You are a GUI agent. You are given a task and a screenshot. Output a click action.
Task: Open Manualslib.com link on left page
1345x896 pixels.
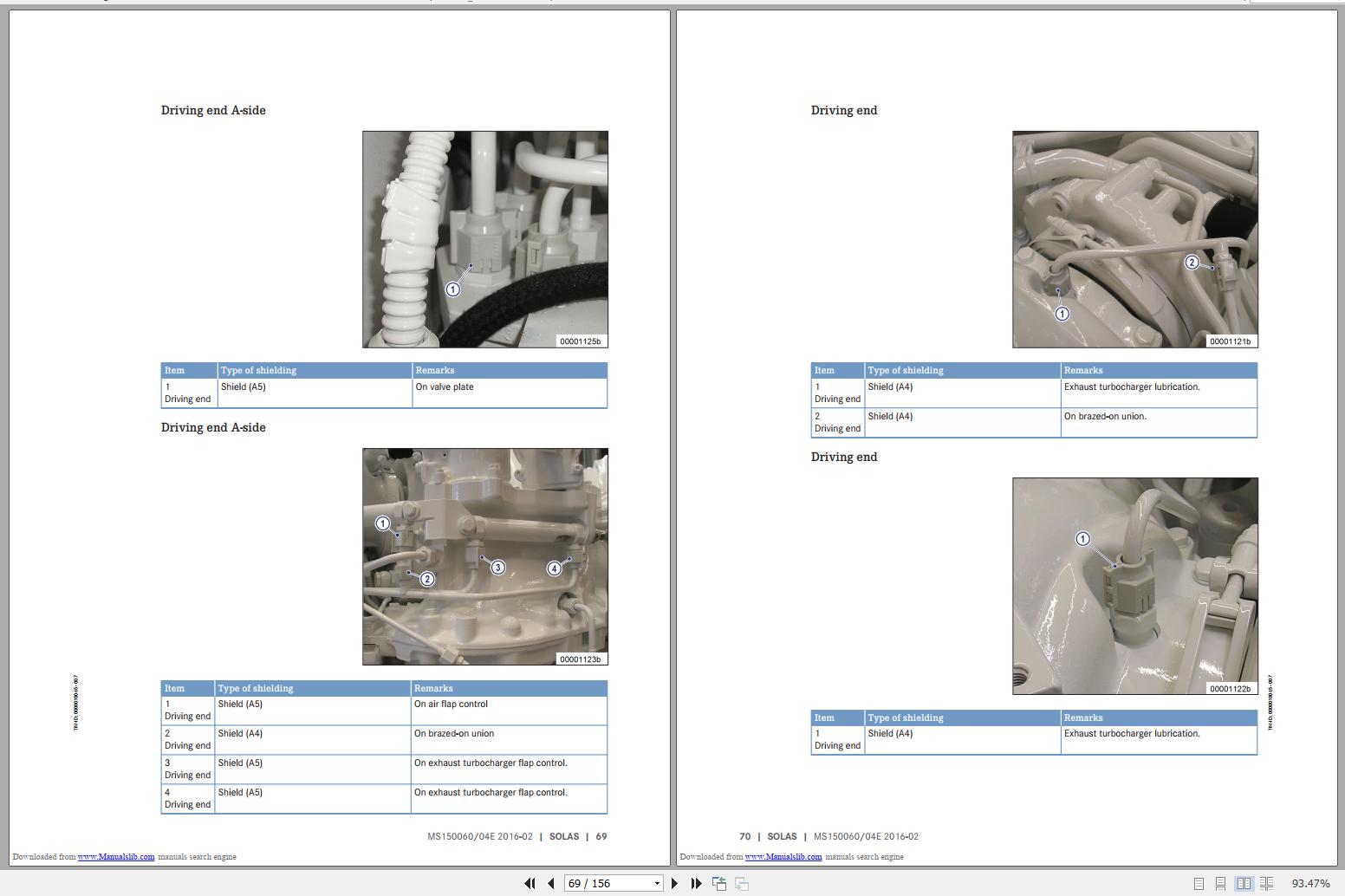pyautogui.click(x=116, y=856)
